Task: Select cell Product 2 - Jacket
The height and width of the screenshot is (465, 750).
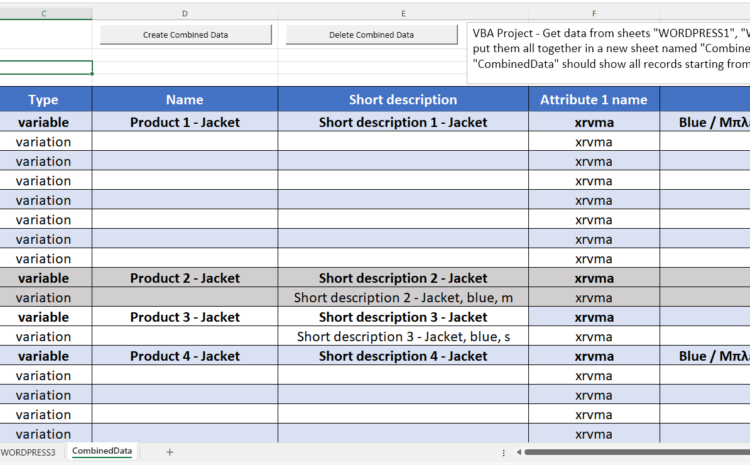Action: point(185,278)
